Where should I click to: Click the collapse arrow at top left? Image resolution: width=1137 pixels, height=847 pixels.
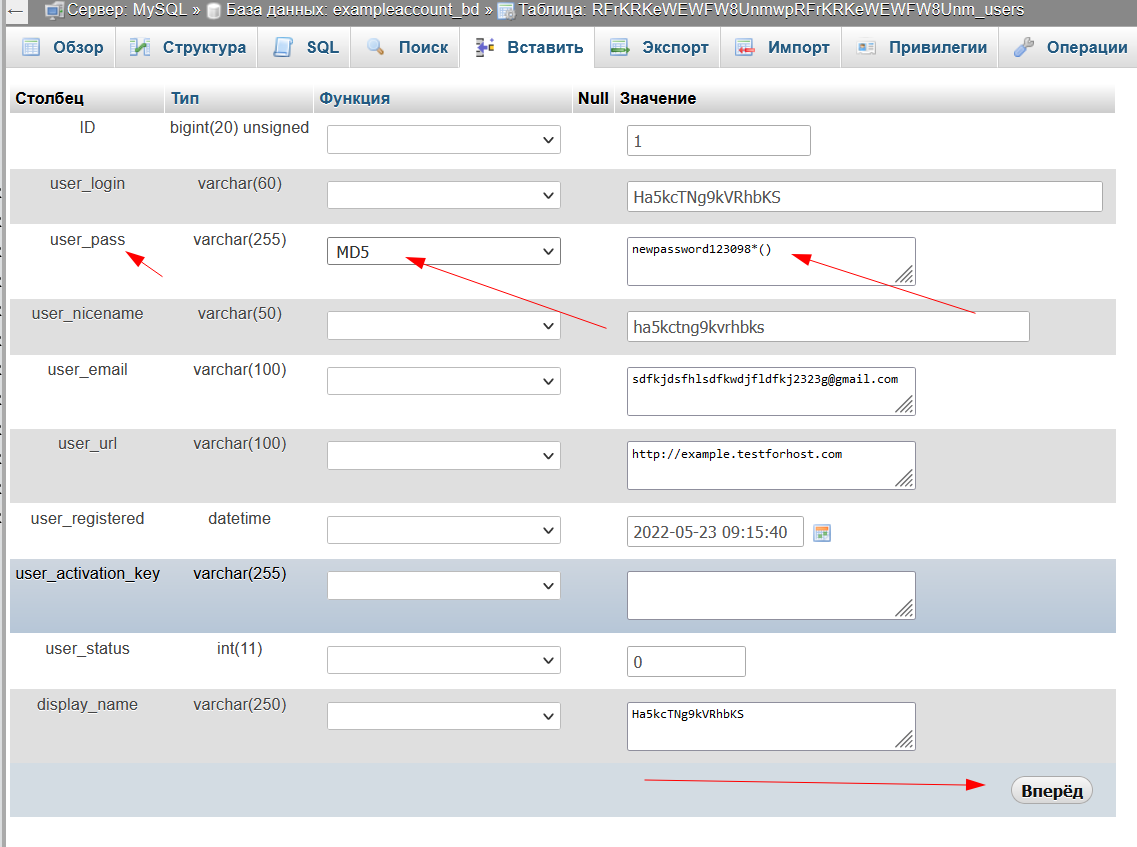(16, 10)
